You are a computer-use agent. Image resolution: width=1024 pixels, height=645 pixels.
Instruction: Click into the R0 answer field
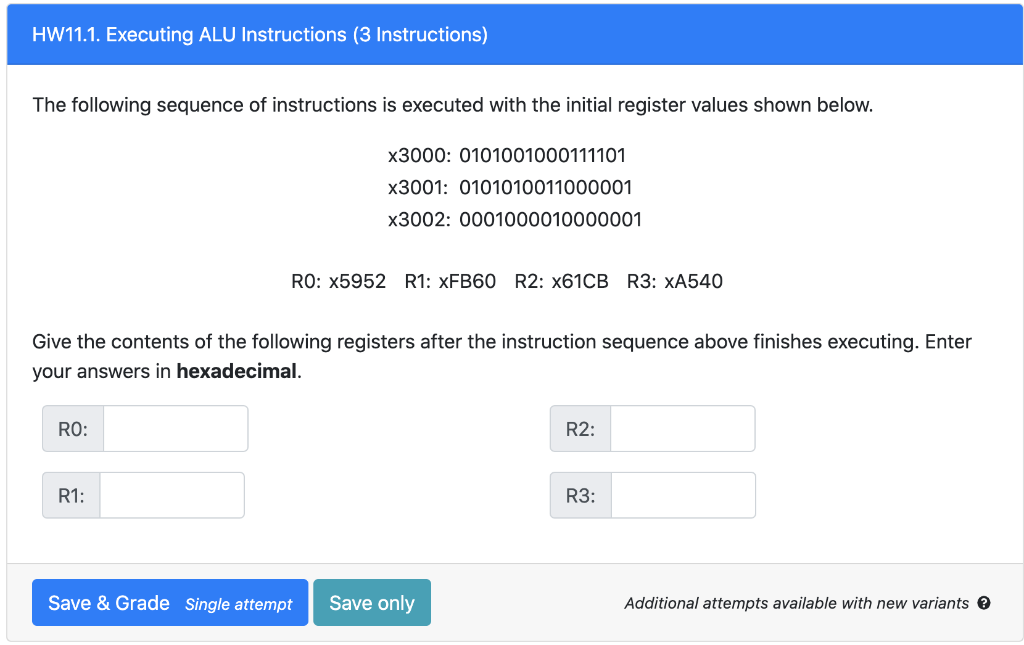[175, 428]
